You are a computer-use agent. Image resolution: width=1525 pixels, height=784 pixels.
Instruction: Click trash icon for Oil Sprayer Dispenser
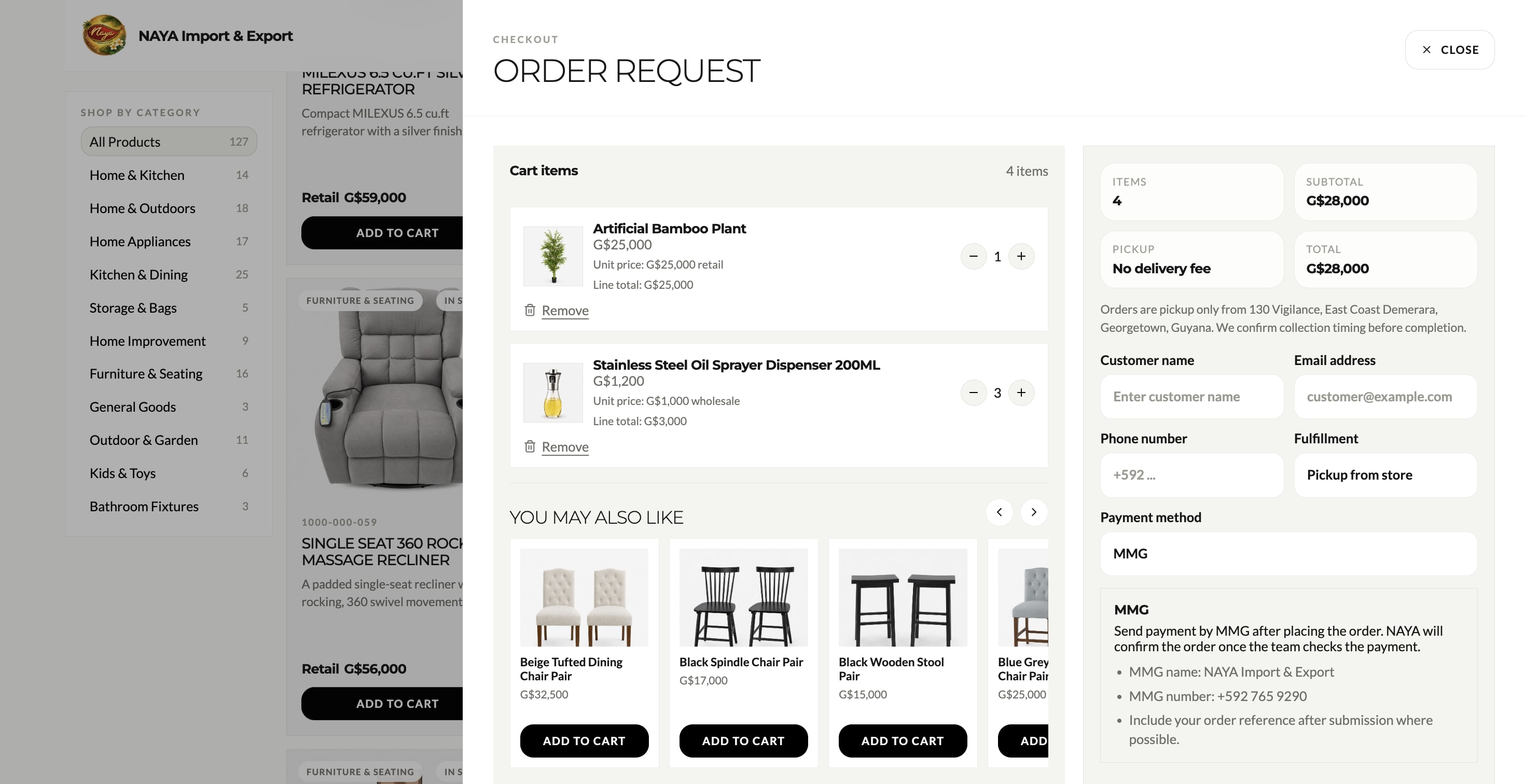pos(530,446)
